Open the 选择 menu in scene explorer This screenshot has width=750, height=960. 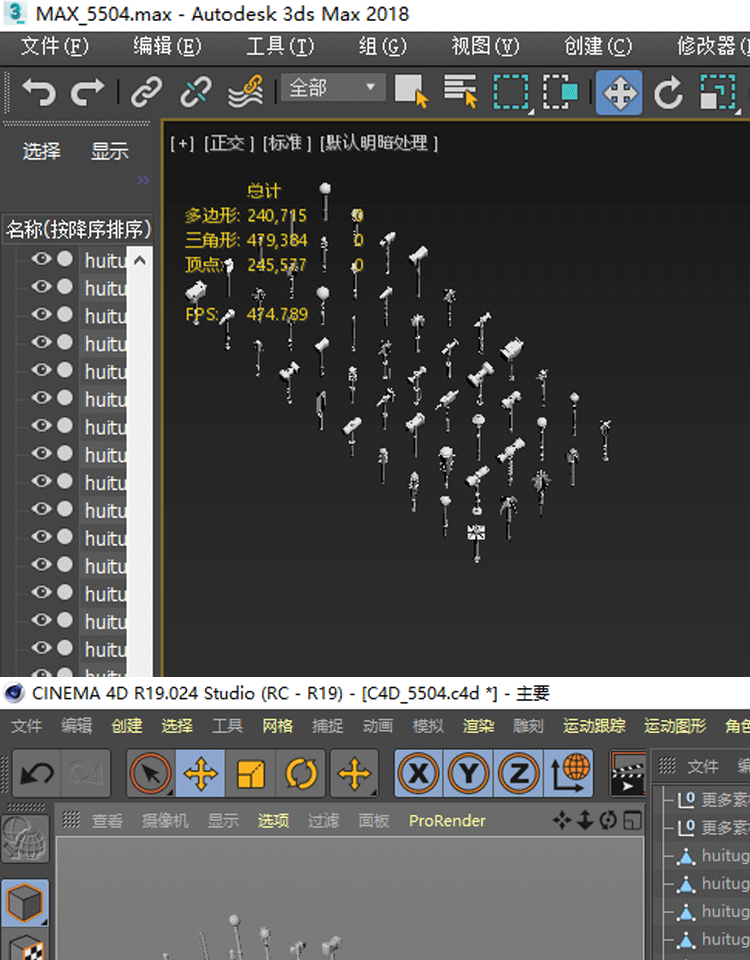pos(42,151)
